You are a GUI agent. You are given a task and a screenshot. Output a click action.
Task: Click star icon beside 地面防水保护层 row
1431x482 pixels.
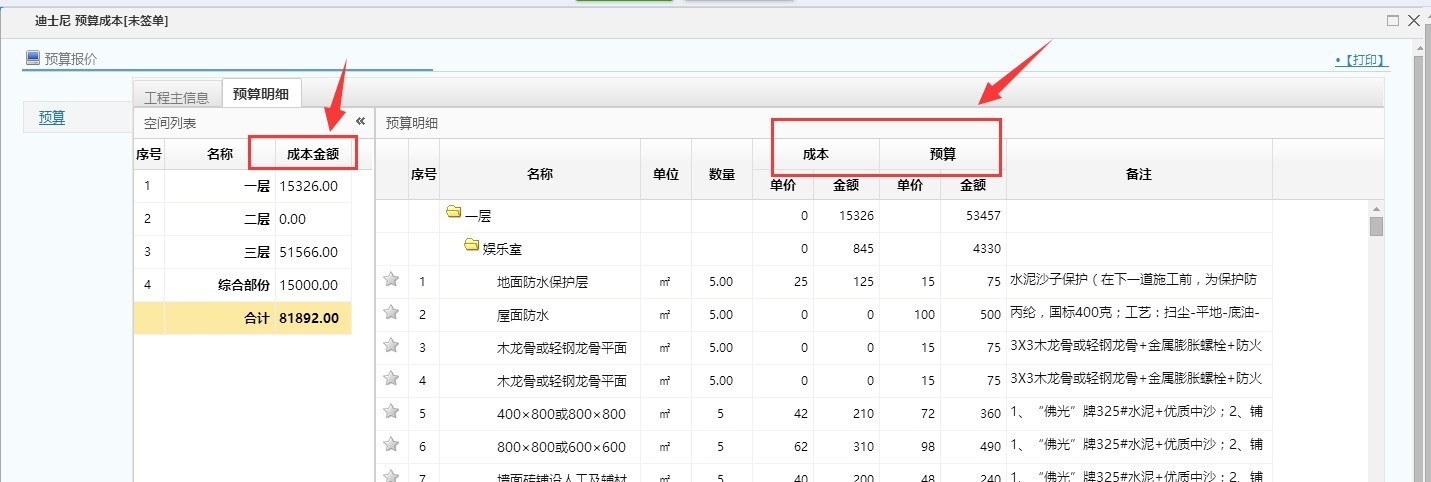click(x=391, y=281)
